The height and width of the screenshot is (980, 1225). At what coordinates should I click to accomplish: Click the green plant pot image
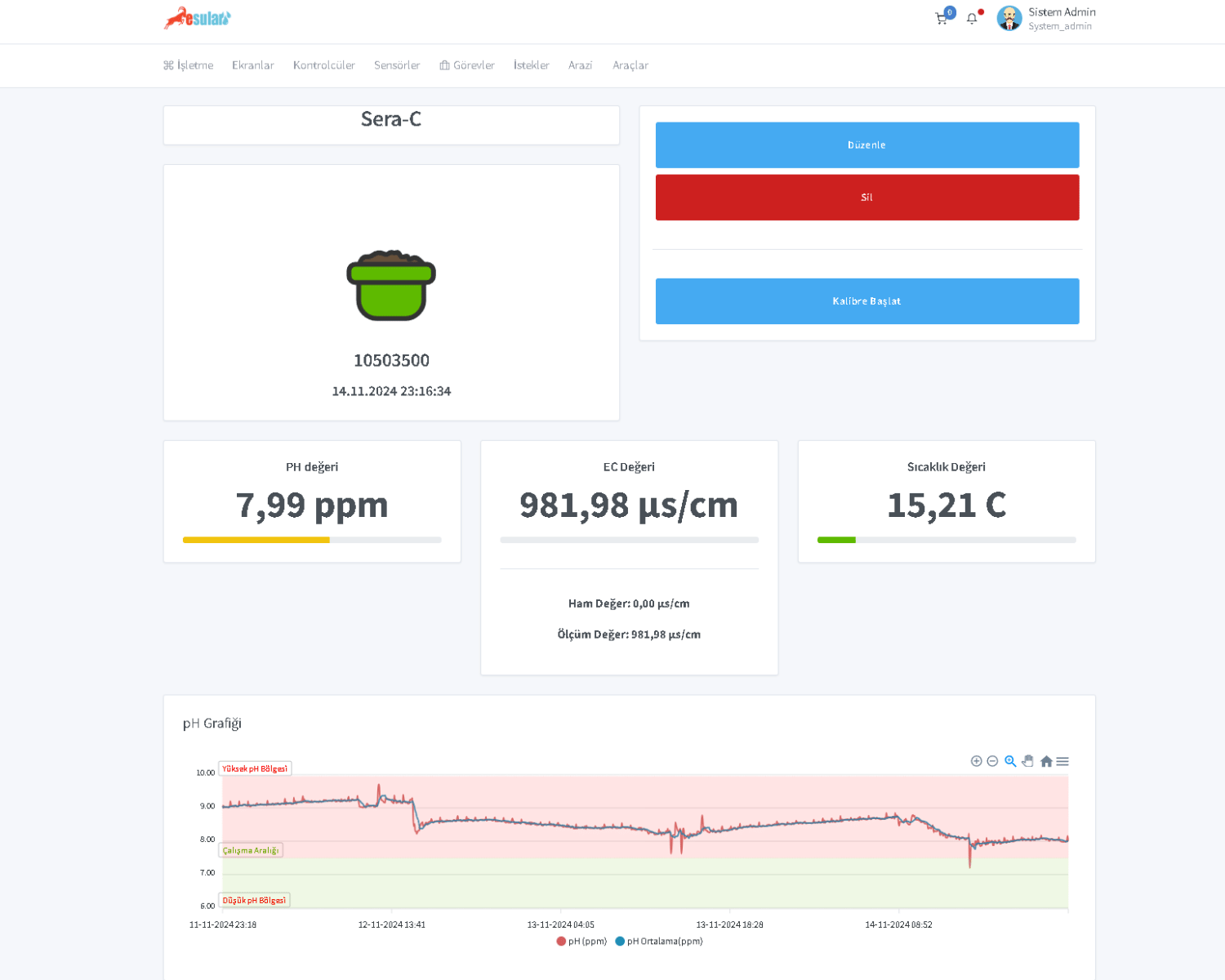[x=391, y=285]
